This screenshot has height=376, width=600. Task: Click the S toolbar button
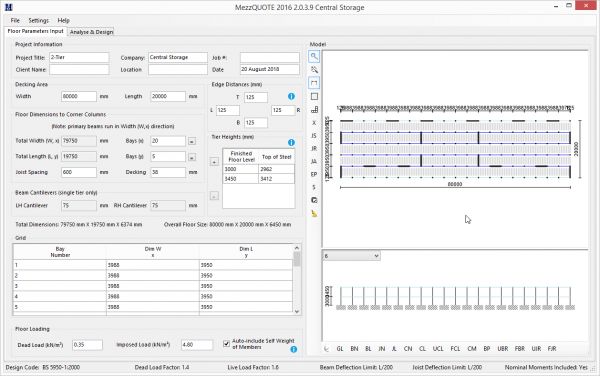[x=314, y=187]
